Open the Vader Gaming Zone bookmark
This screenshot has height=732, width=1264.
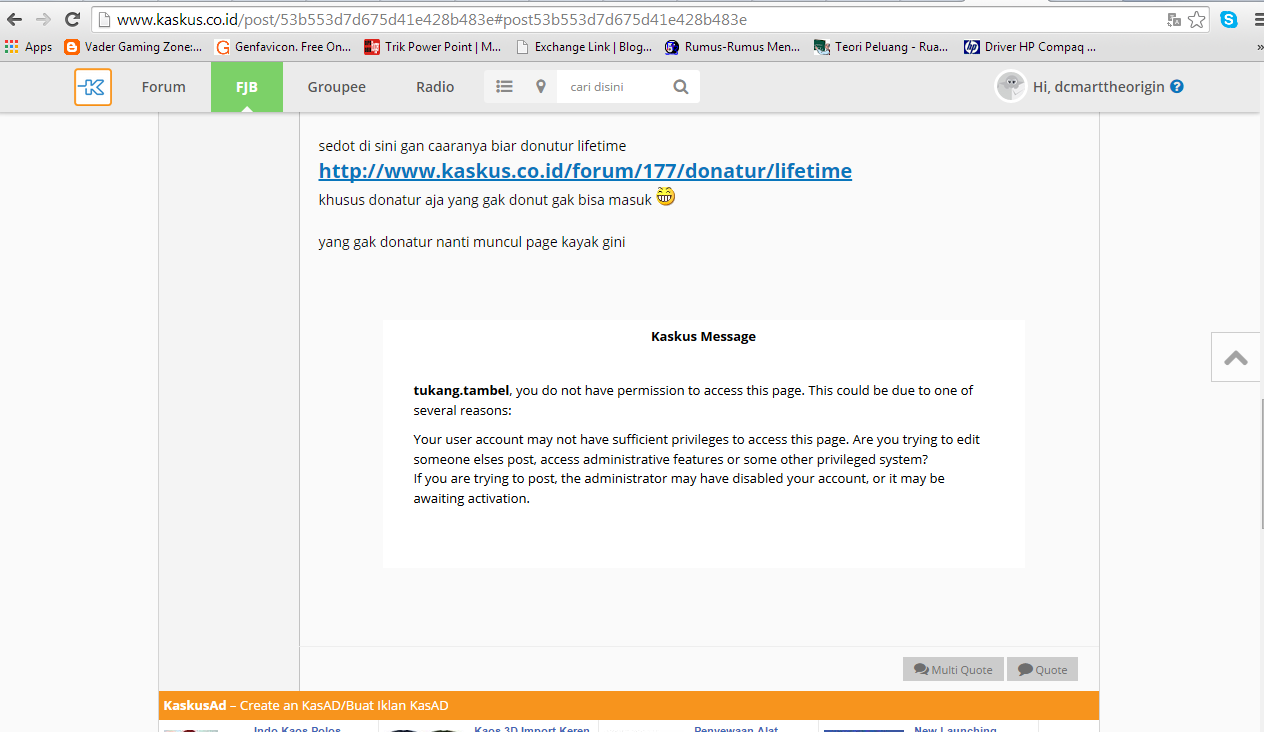point(133,47)
